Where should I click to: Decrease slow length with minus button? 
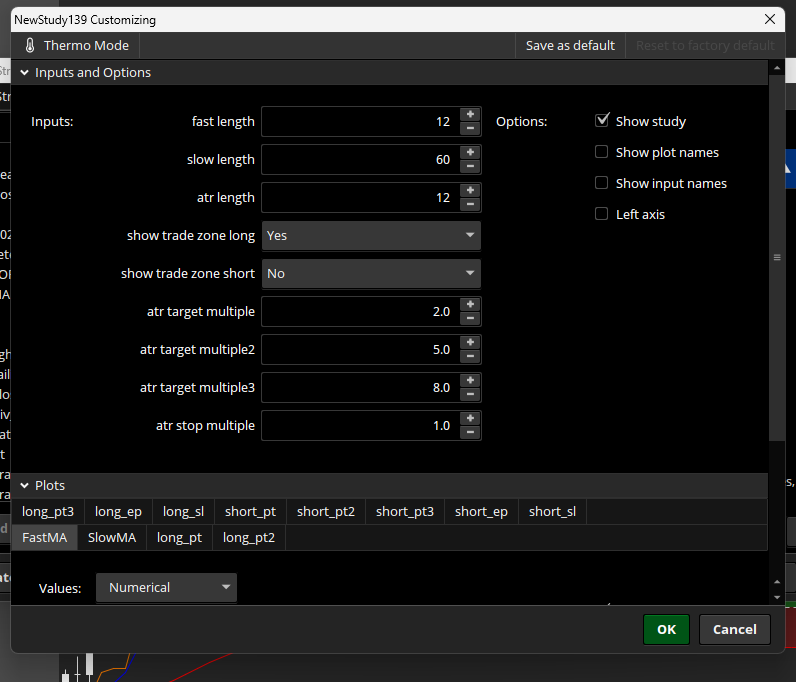click(x=470, y=167)
